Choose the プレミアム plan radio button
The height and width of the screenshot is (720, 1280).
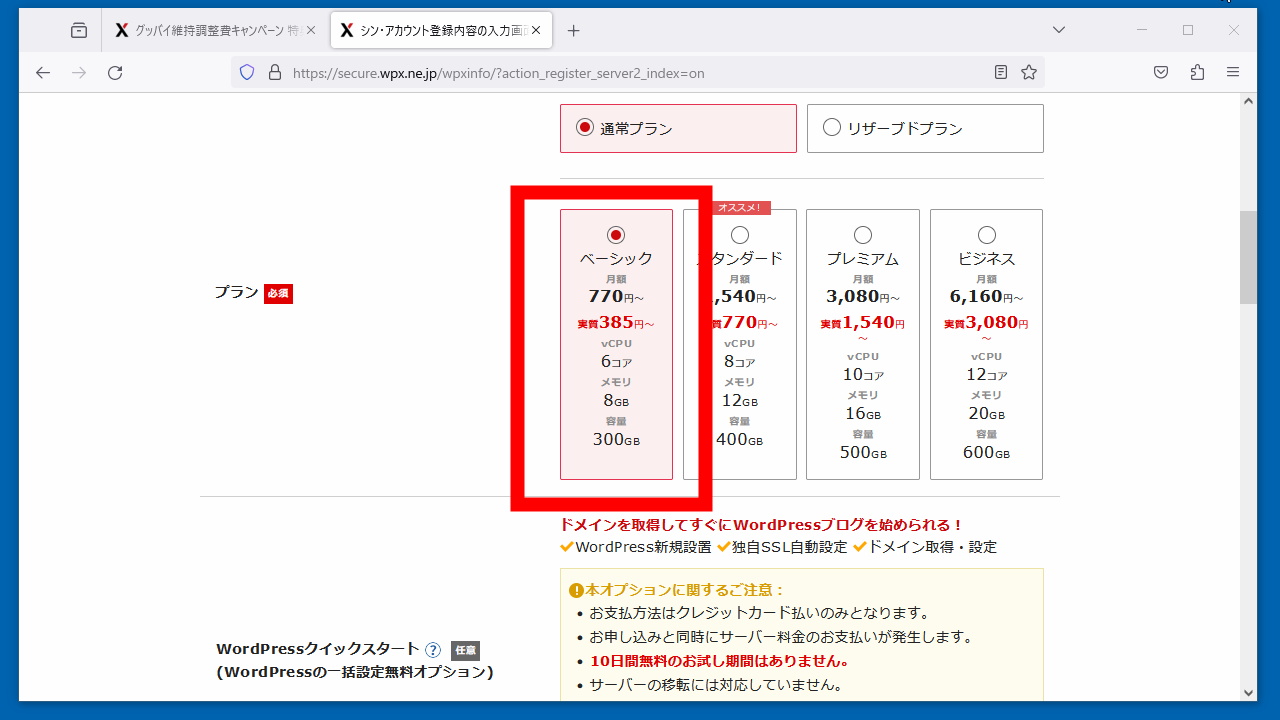(863, 235)
